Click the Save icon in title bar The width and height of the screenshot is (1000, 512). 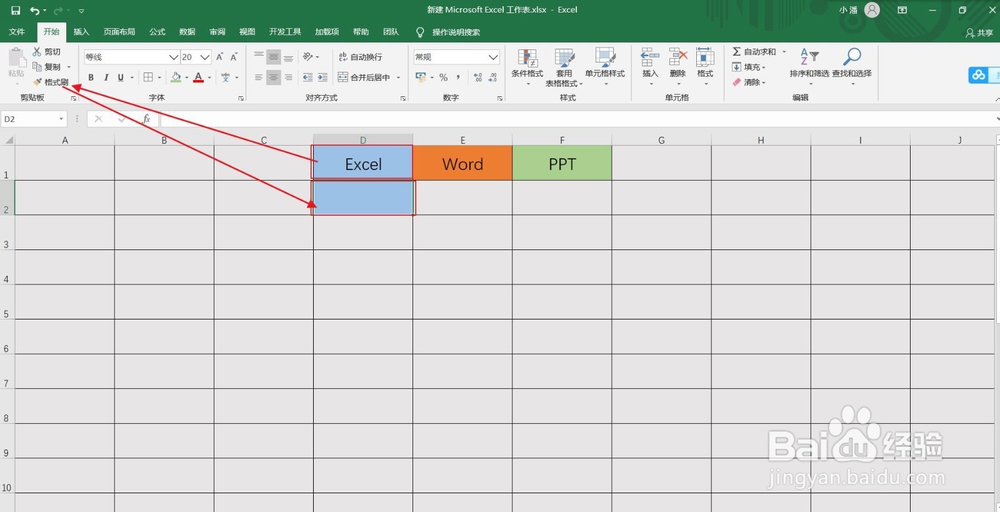click(x=16, y=10)
